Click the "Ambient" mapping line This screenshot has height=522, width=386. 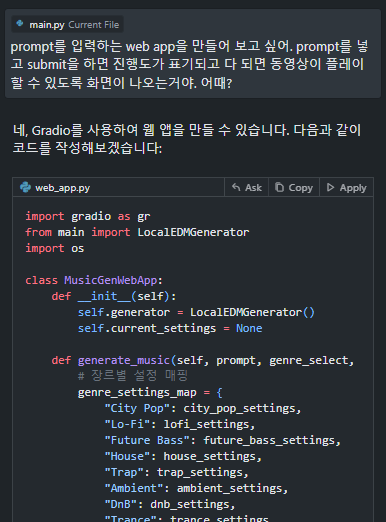[x=196, y=488]
